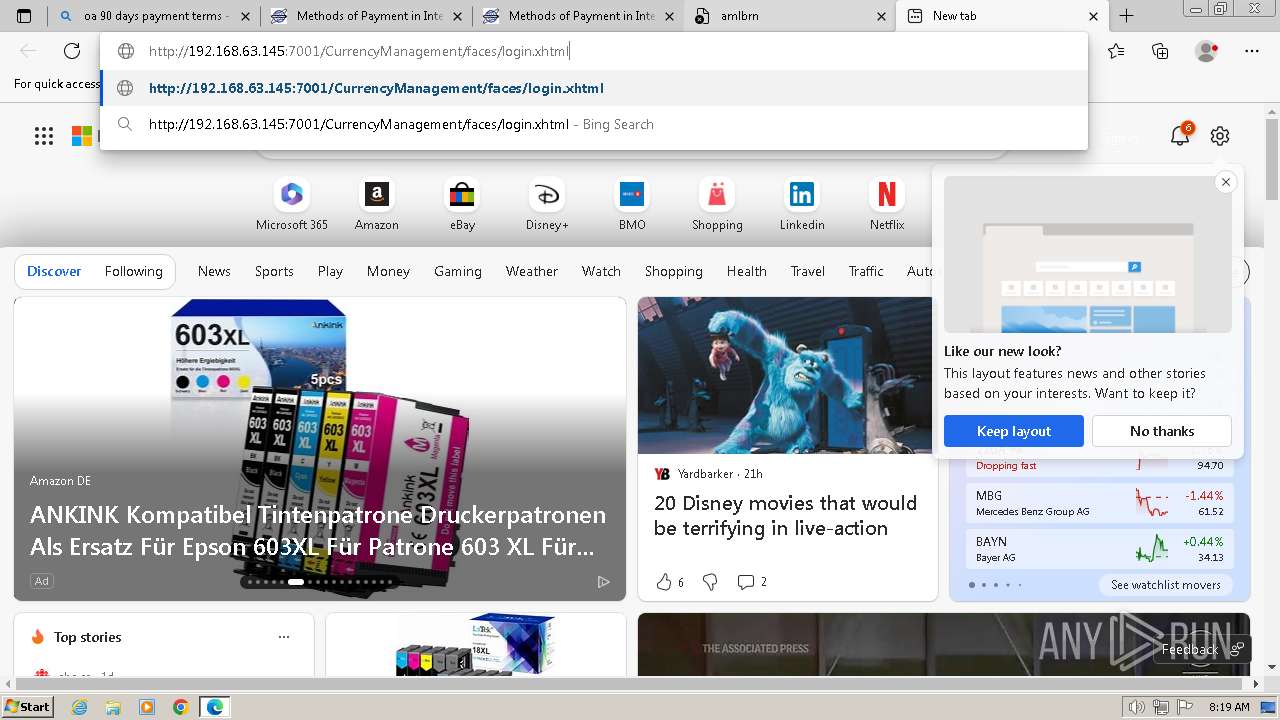Select Following feed tab

coord(133,271)
